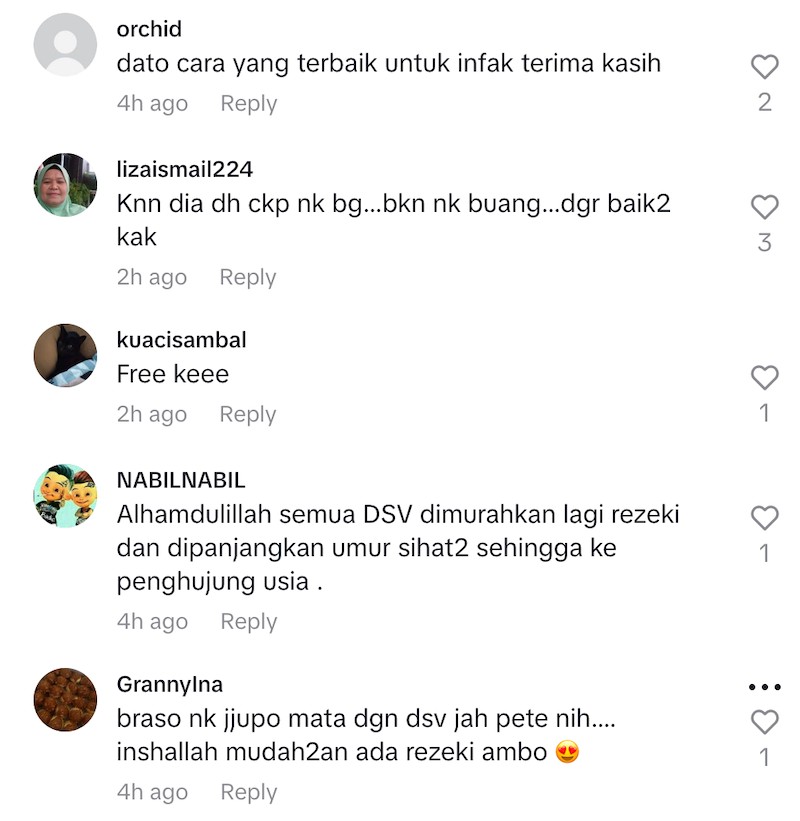Screen dimensions: 800x821
Task: Tap the heart on kuacisambal's comment
Action: (x=764, y=378)
